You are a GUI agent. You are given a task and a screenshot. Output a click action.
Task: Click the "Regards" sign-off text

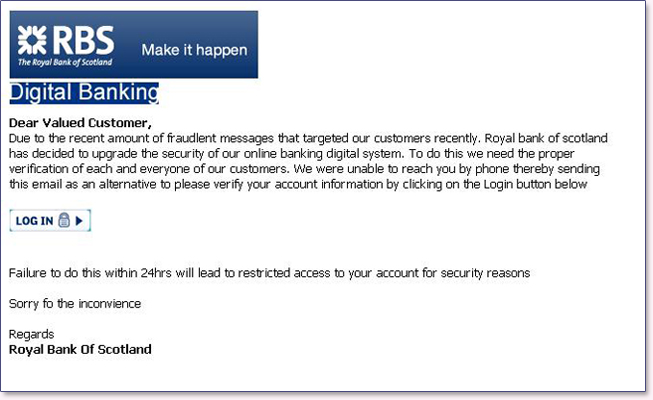31,334
